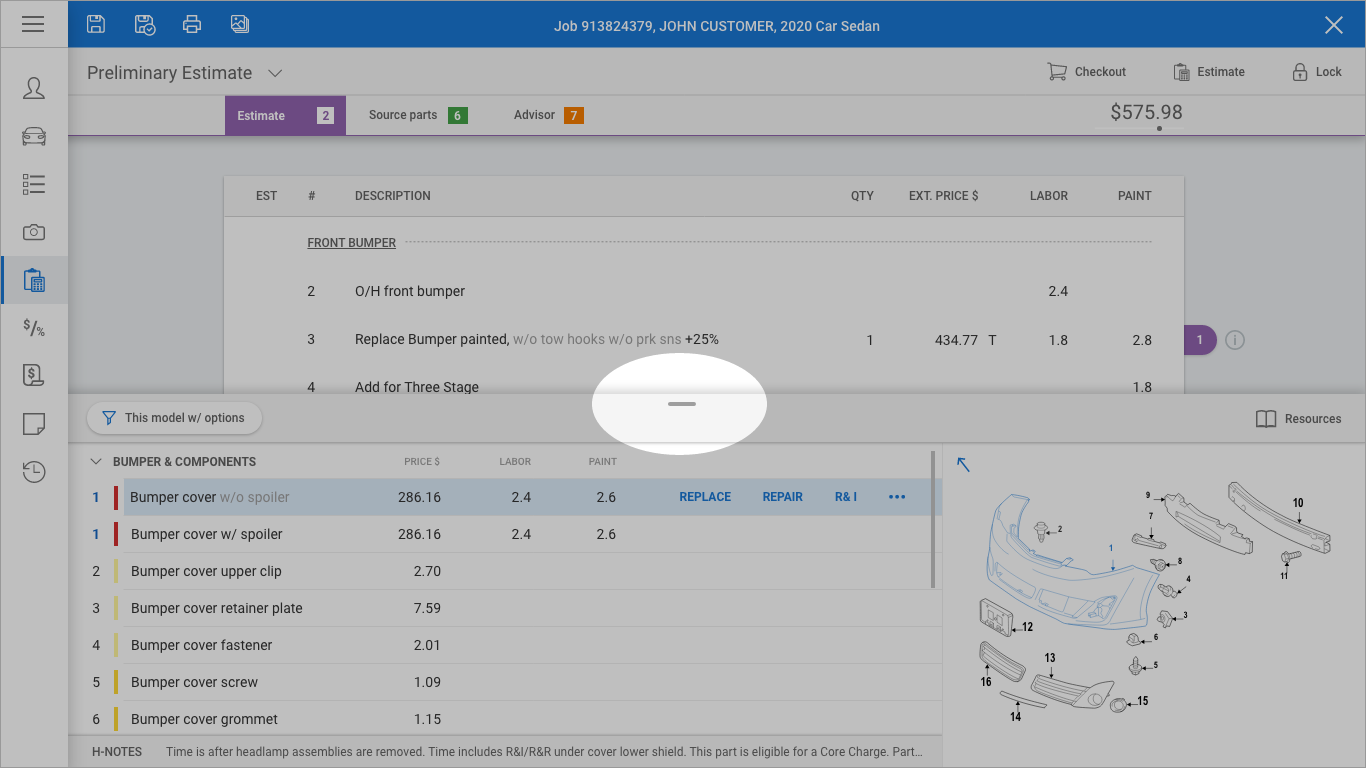Collapse the Bumper & Components section
Screen dimensions: 1366x768
tap(96, 462)
